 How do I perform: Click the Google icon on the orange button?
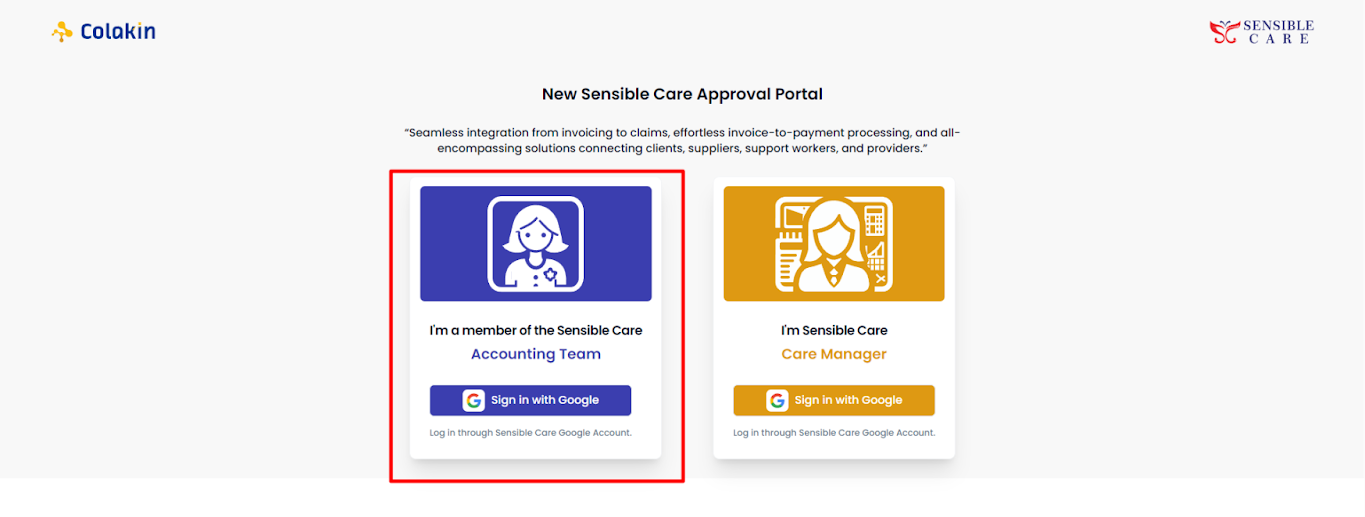pyautogui.click(x=777, y=401)
